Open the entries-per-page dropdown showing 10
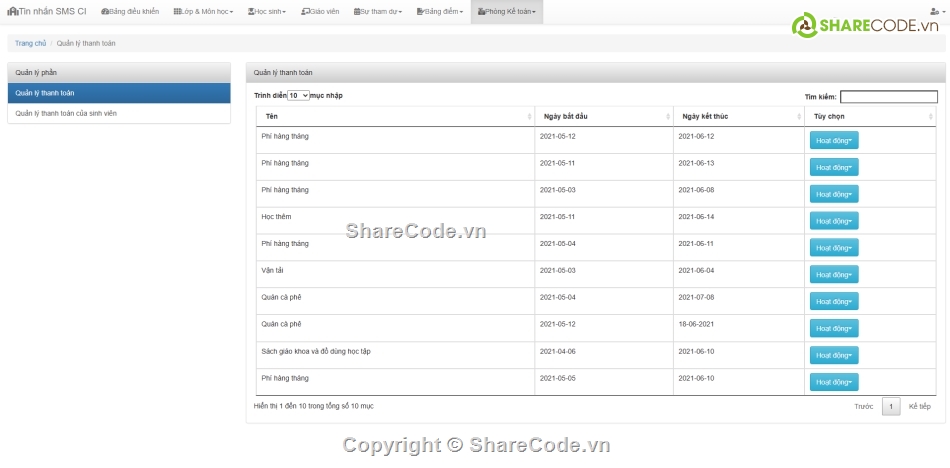 (x=298, y=96)
